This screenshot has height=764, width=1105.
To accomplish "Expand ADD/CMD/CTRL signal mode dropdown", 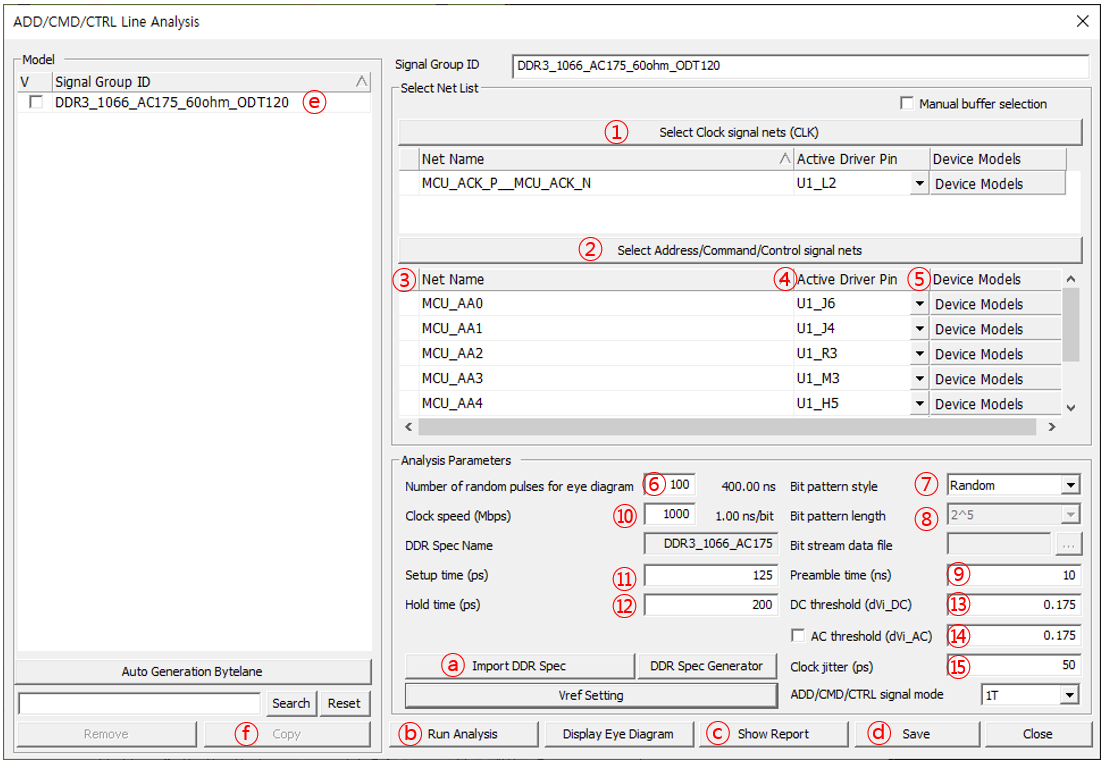I will 1070,695.
